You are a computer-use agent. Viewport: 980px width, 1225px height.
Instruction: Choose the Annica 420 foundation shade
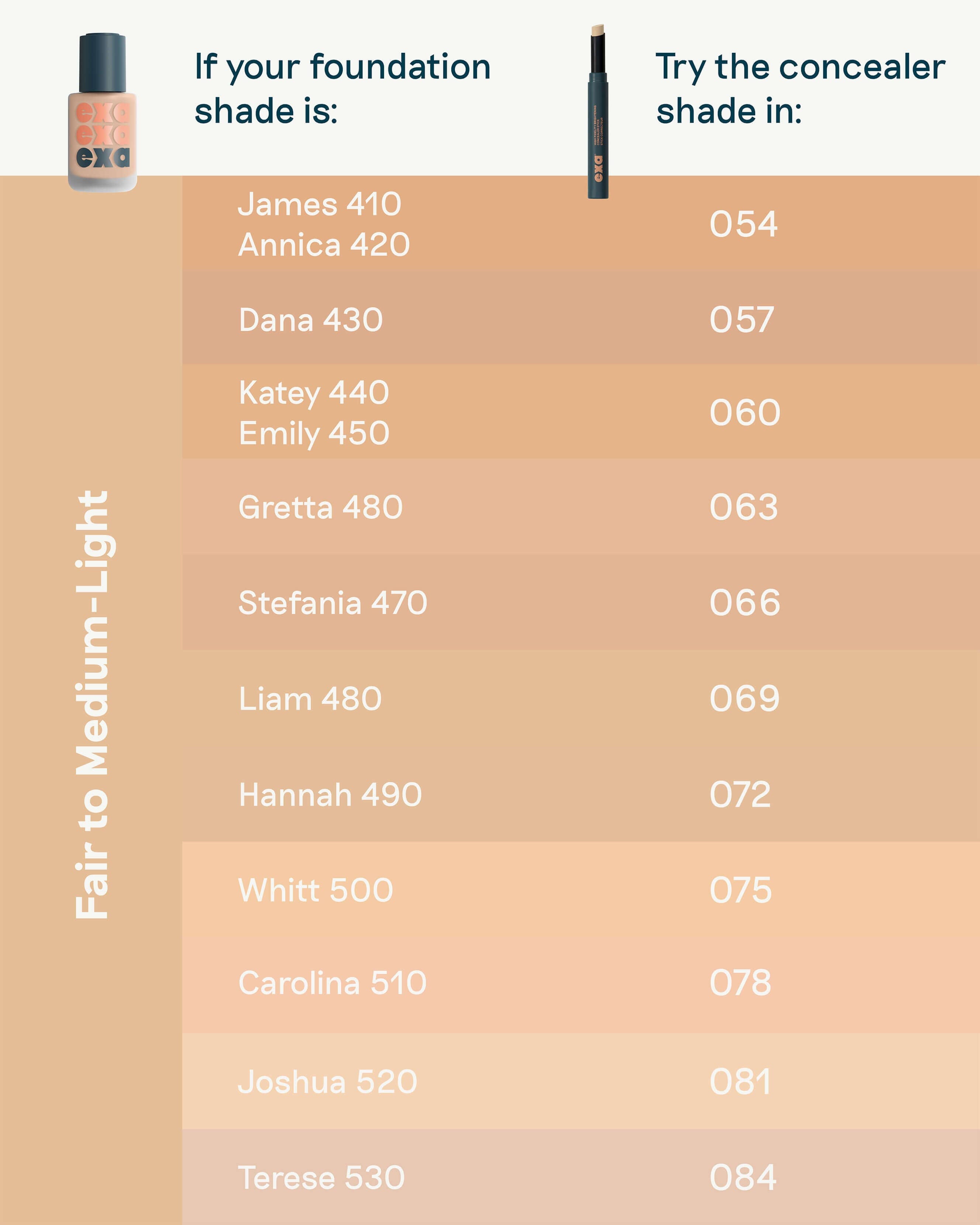click(x=324, y=245)
